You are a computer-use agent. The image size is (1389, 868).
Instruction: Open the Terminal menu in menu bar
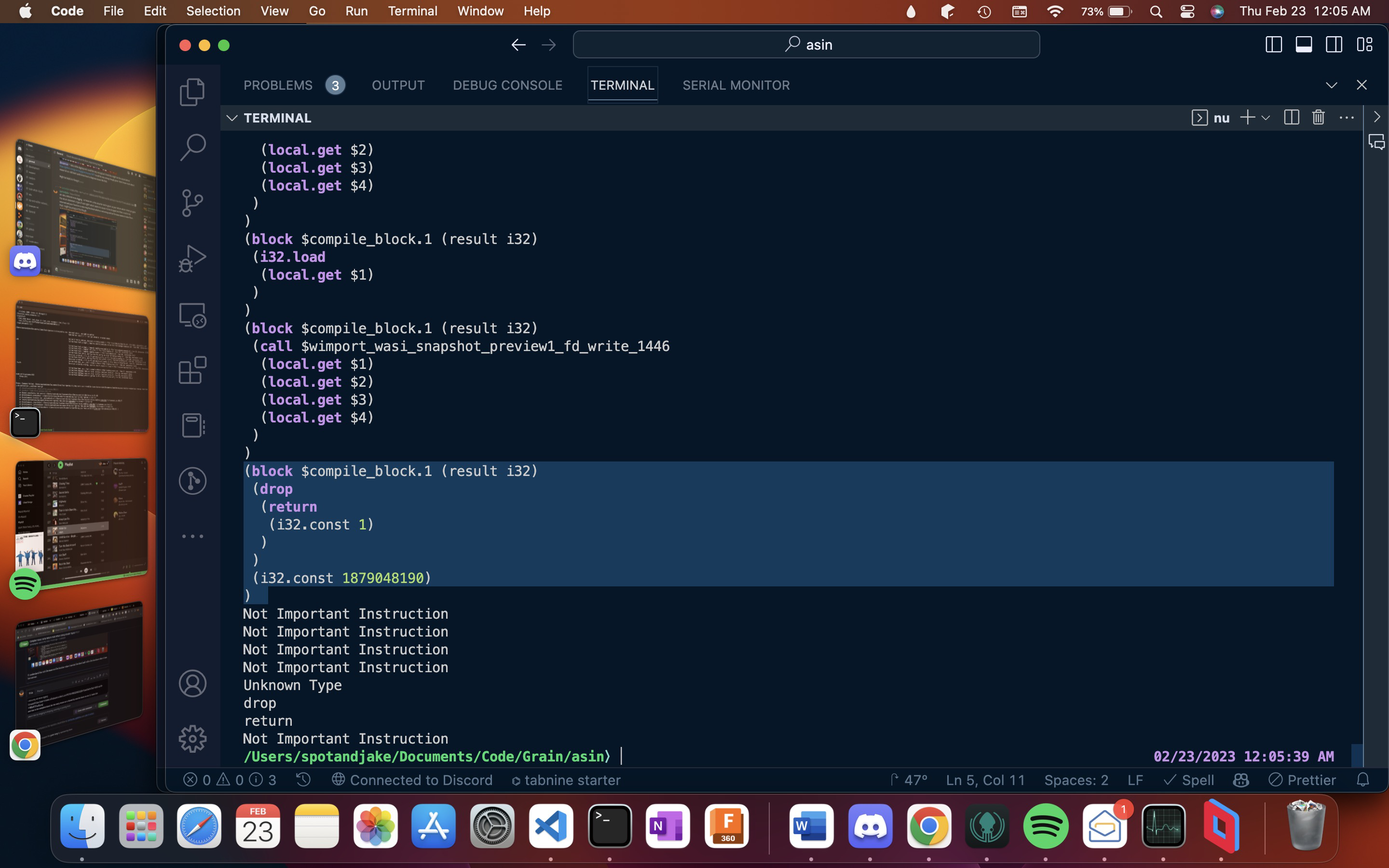[x=413, y=11]
